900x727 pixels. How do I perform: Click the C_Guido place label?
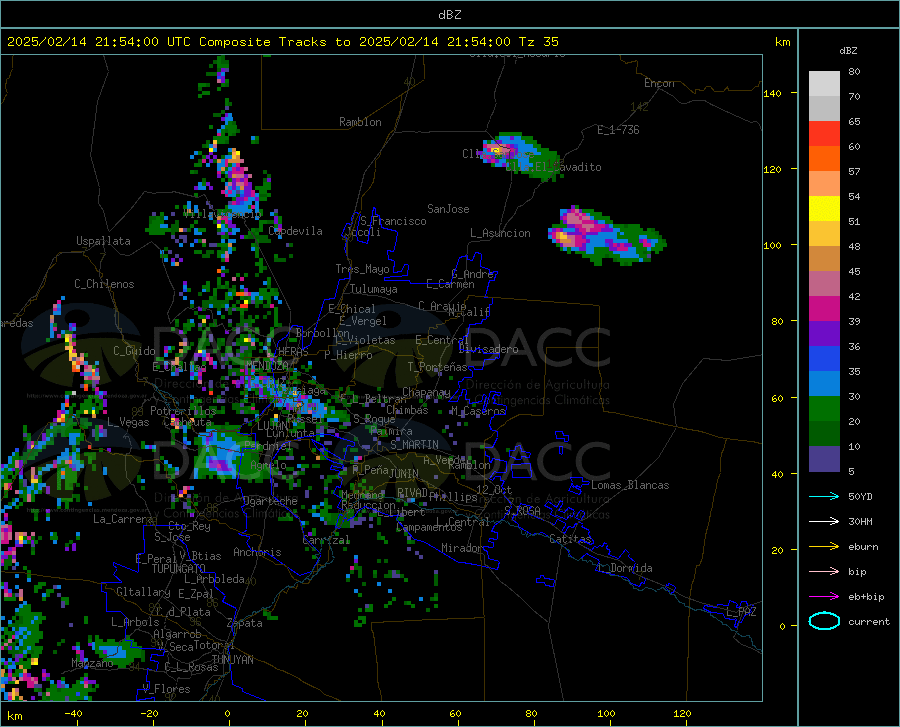coord(134,351)
